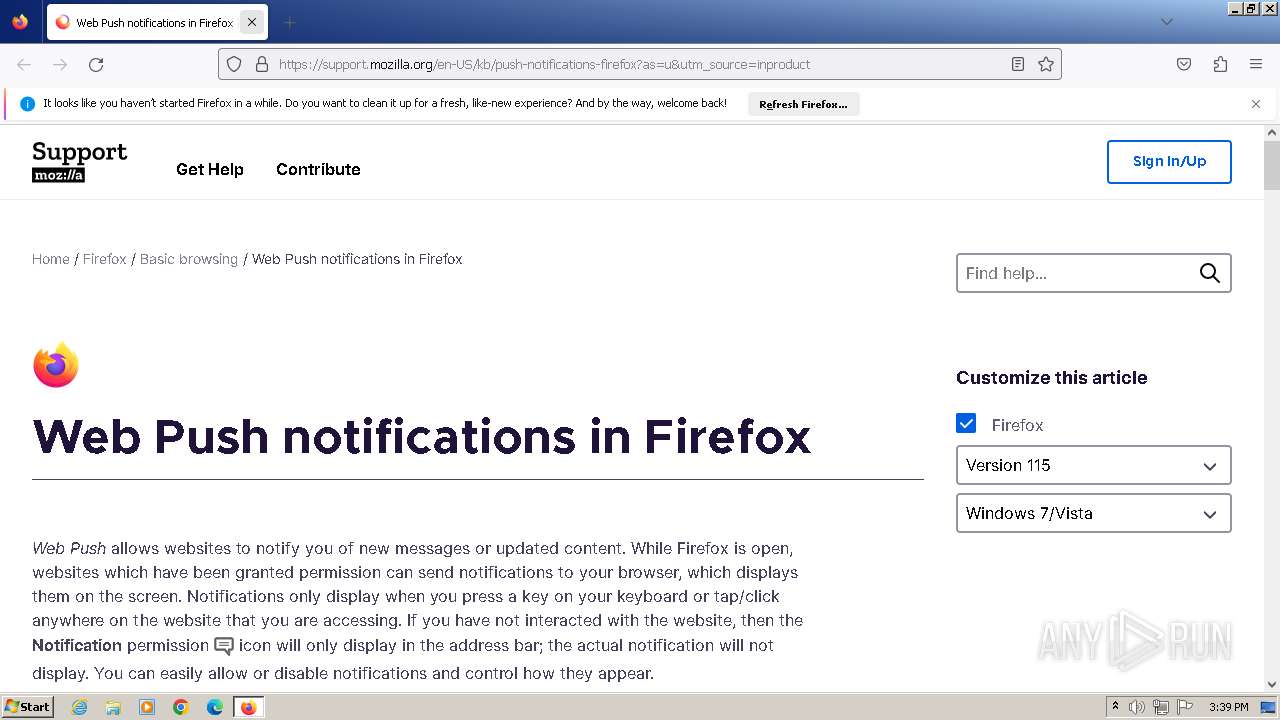1280x720 pixels.
Task: Open Action Center flag icon
Action: click(1185, 707)
